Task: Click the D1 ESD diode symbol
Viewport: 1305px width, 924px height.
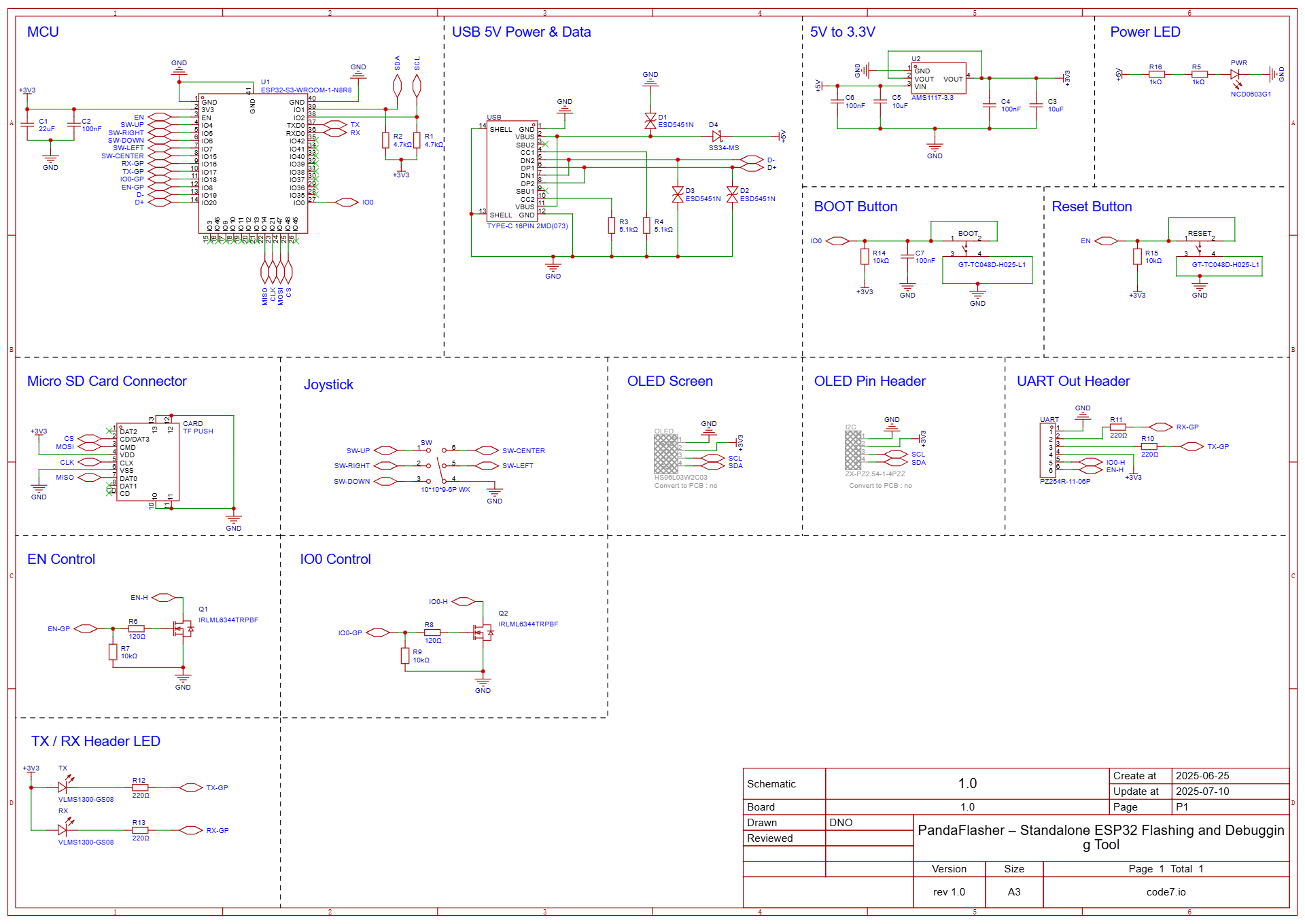Action: (650, 121)
